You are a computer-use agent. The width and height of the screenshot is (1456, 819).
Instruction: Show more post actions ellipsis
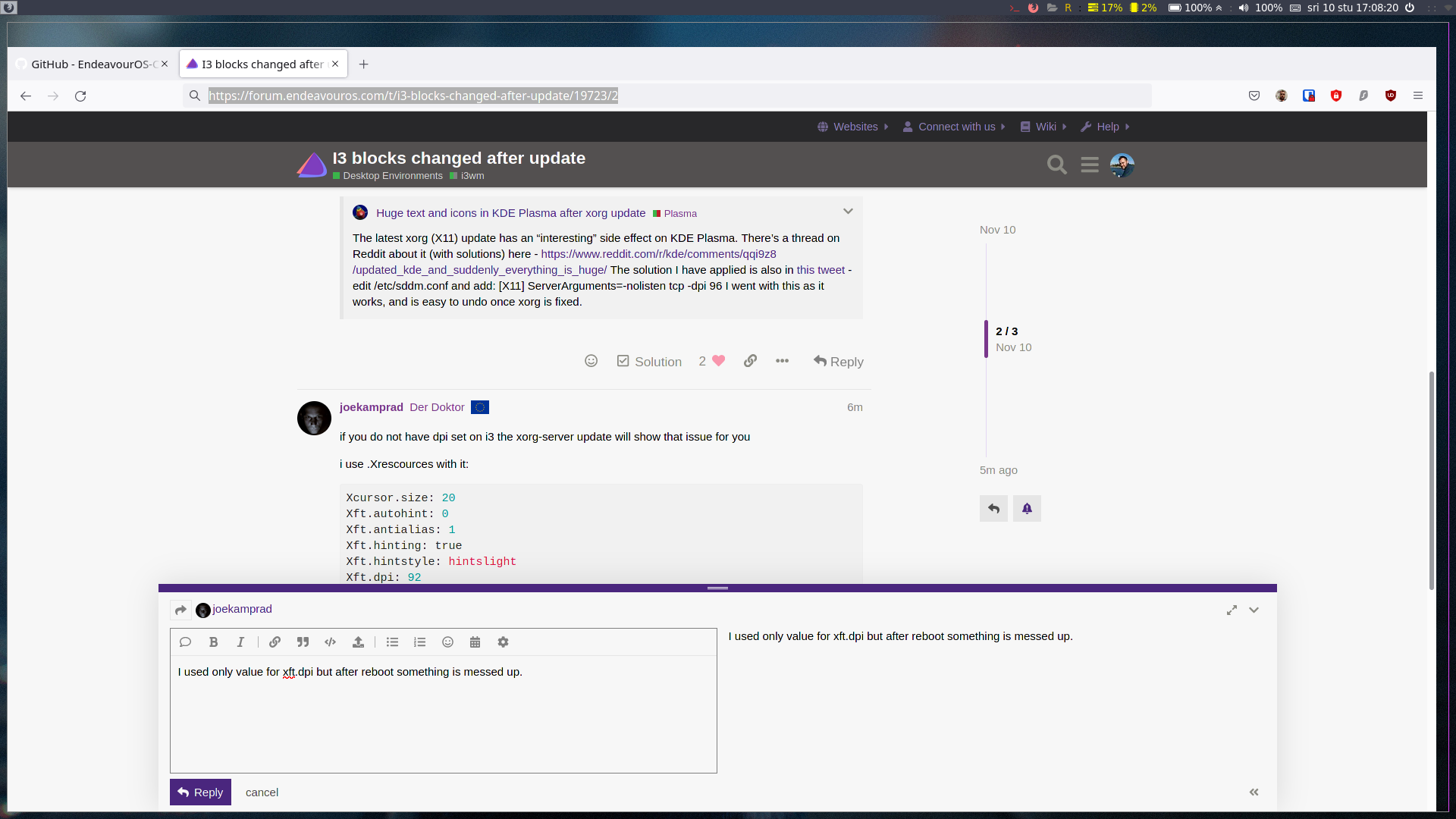coord(783,361)
